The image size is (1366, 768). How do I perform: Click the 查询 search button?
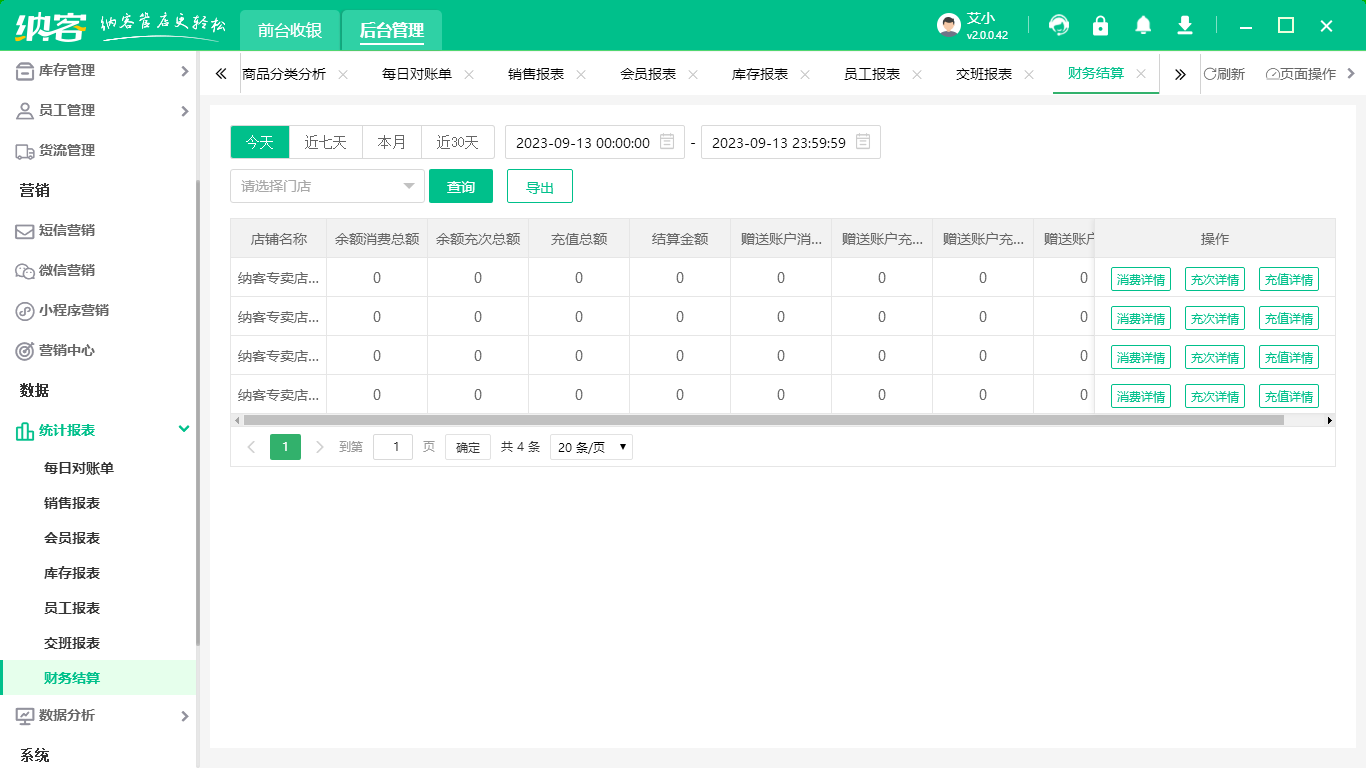pos(461,186)
